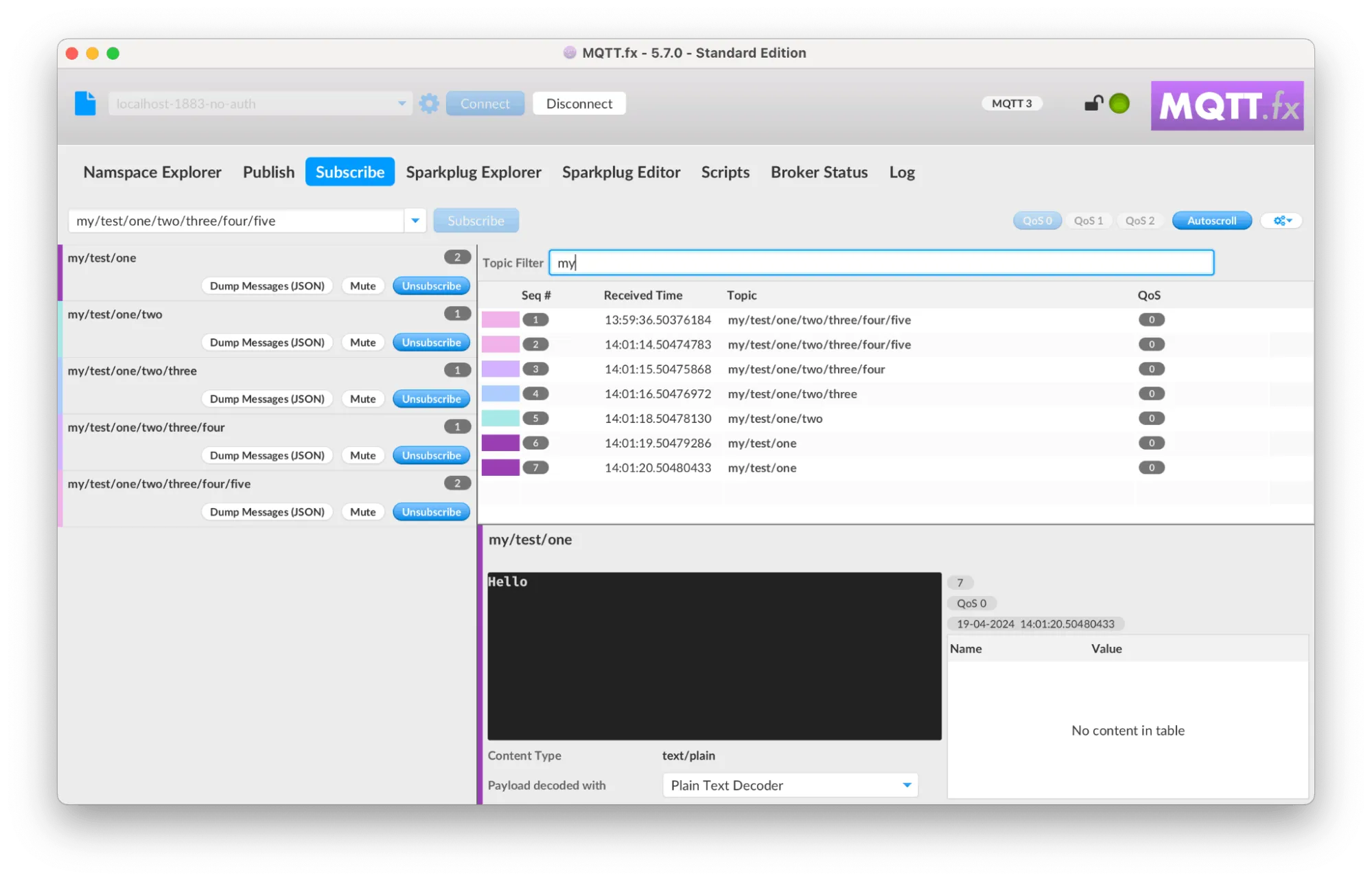1372x881 pixels.
Task: Click the QoS column header
Action: (1149, 295)
